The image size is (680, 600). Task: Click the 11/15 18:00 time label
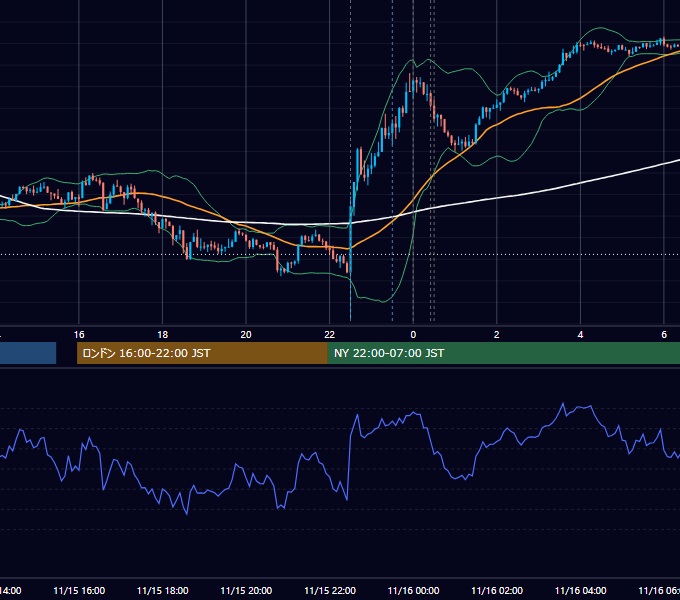[163, 591]
